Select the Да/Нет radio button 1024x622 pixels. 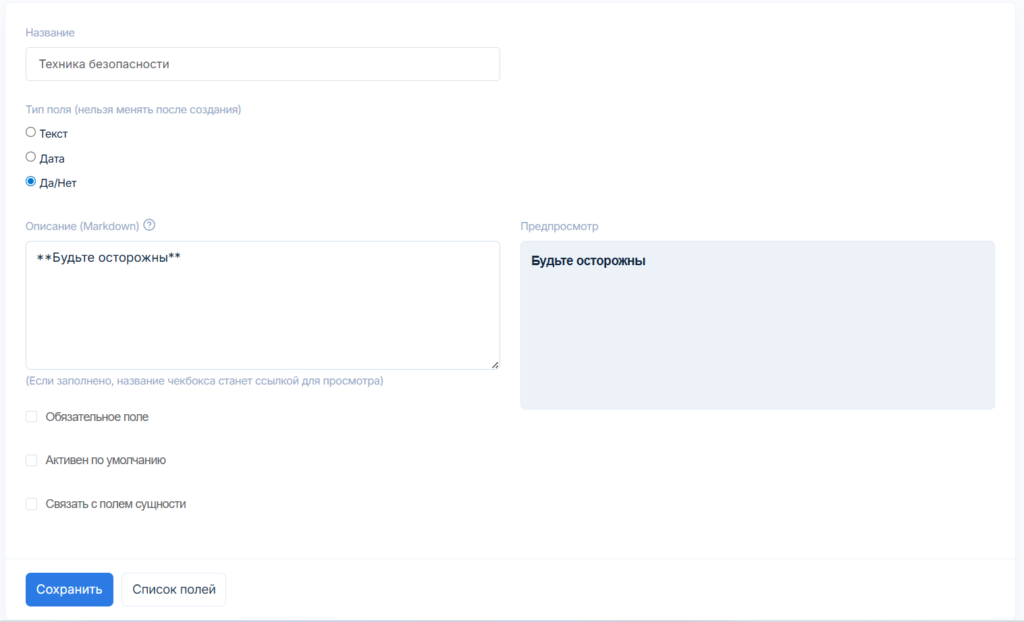(31, 182)
